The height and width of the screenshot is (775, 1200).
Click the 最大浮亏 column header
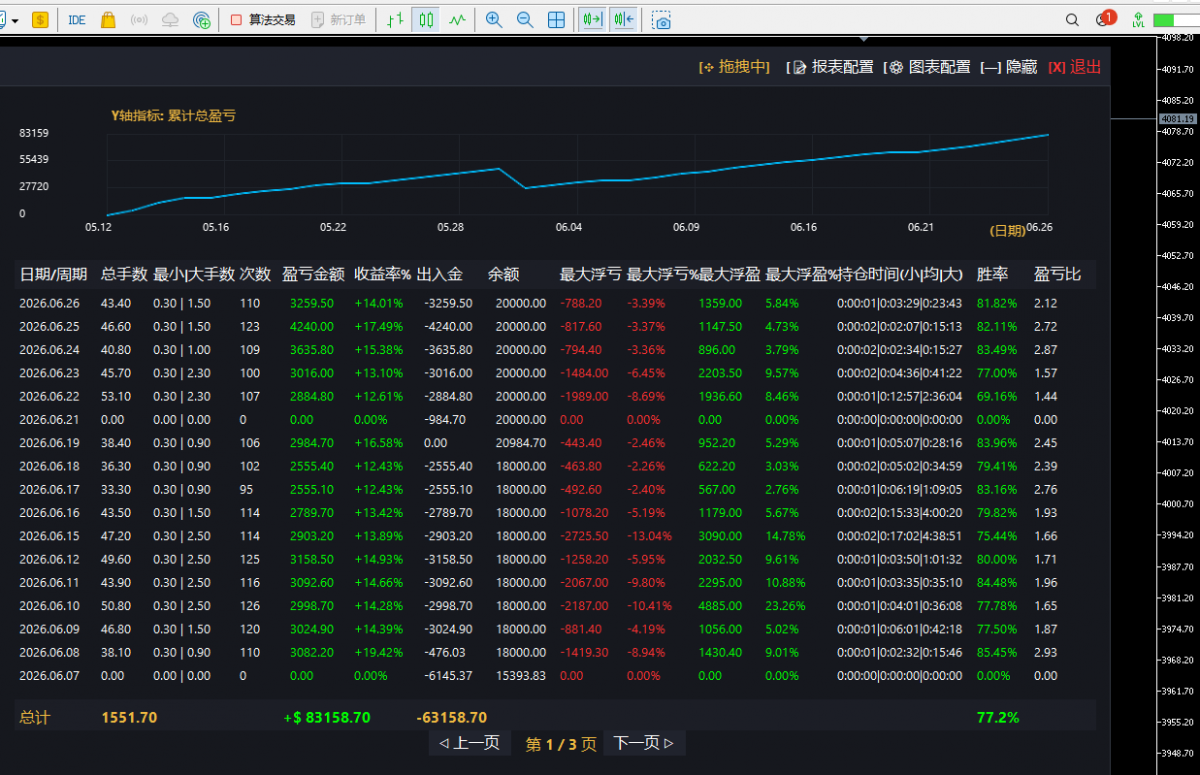(x=590, y=274)
